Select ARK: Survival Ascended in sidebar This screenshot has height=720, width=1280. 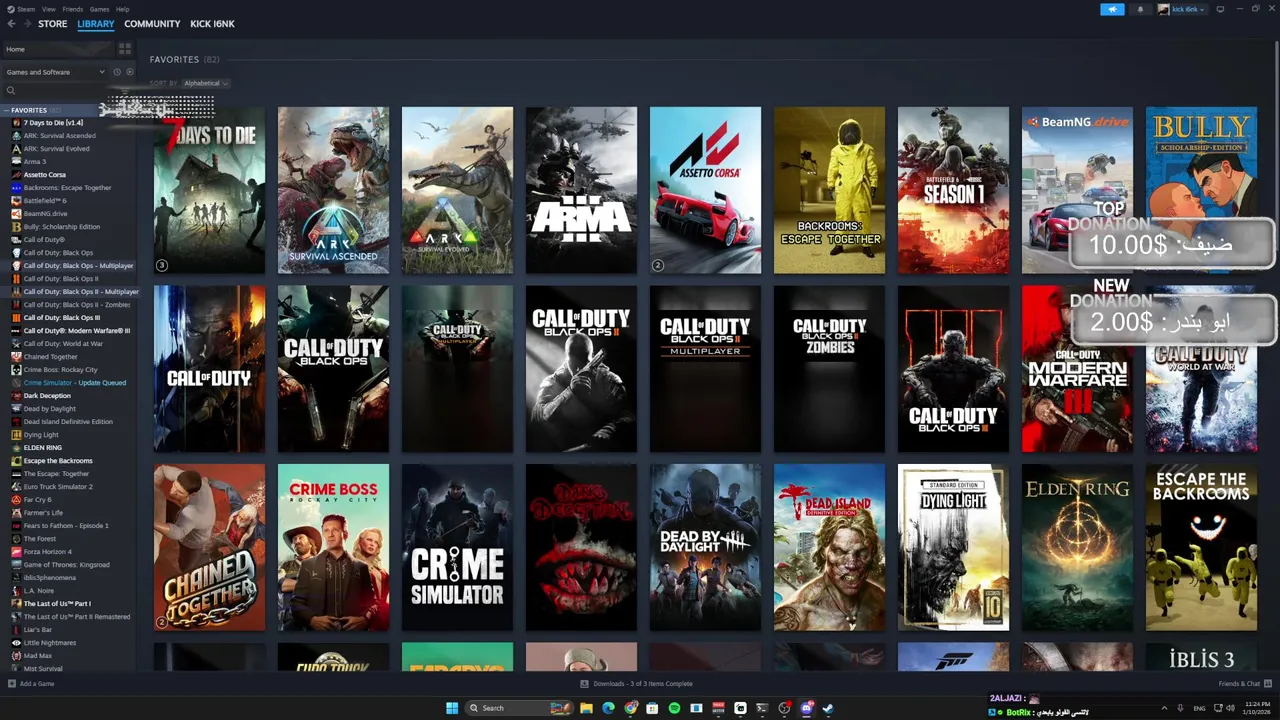(60, 136)
